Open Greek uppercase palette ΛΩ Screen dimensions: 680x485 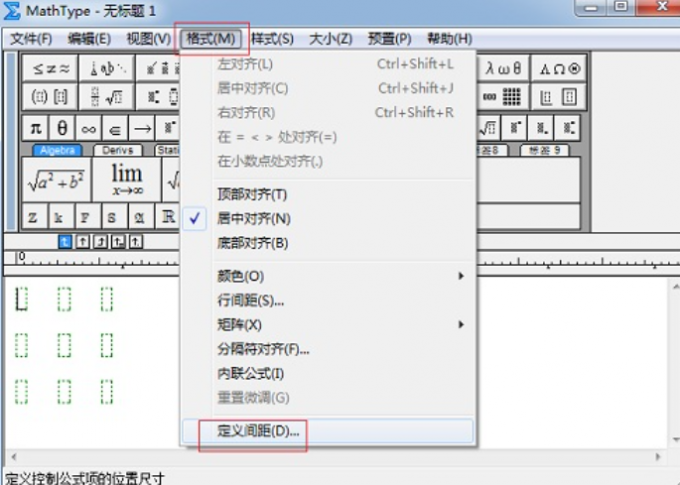click(559, 68)
